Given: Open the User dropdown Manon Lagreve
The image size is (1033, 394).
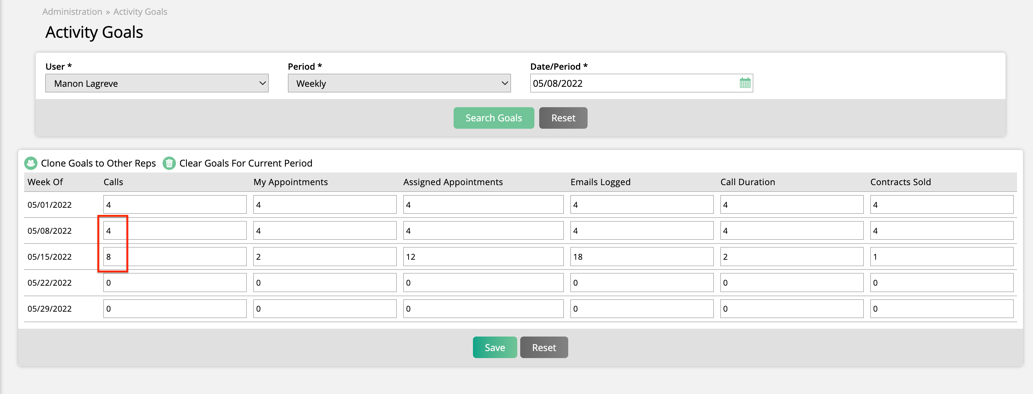Looking at the screenshot, I should (157, 83).
